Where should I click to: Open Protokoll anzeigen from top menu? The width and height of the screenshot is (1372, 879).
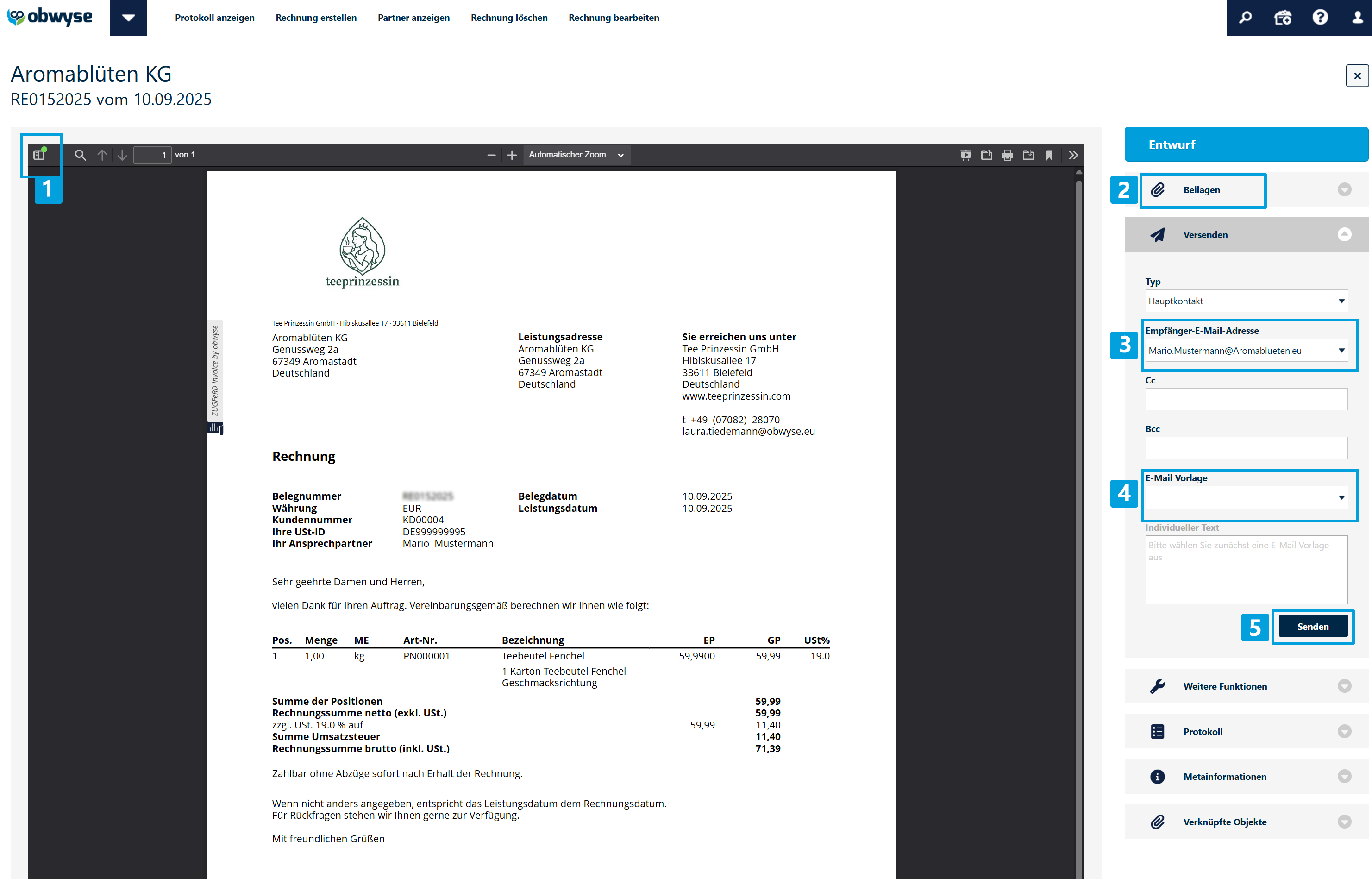pos(214,18)
